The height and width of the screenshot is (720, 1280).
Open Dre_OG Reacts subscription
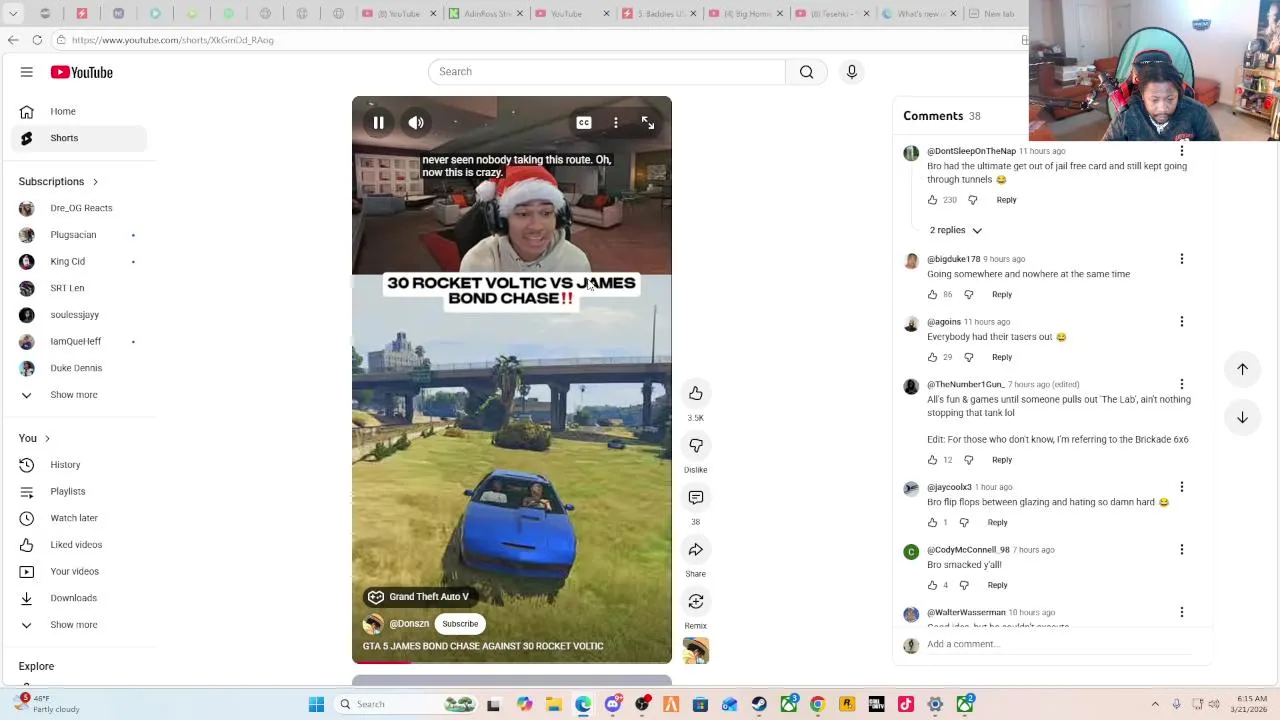click(x=79, y=208)
